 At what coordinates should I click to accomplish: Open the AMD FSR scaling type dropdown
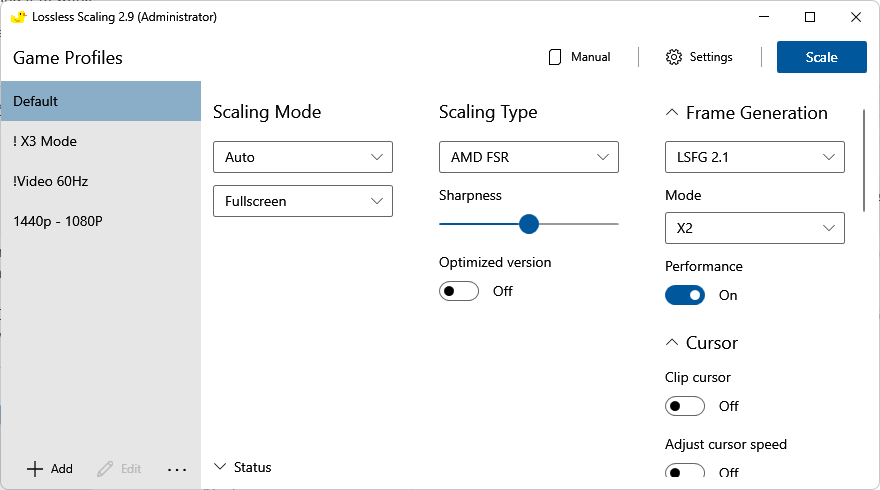(x=529, y=157)
